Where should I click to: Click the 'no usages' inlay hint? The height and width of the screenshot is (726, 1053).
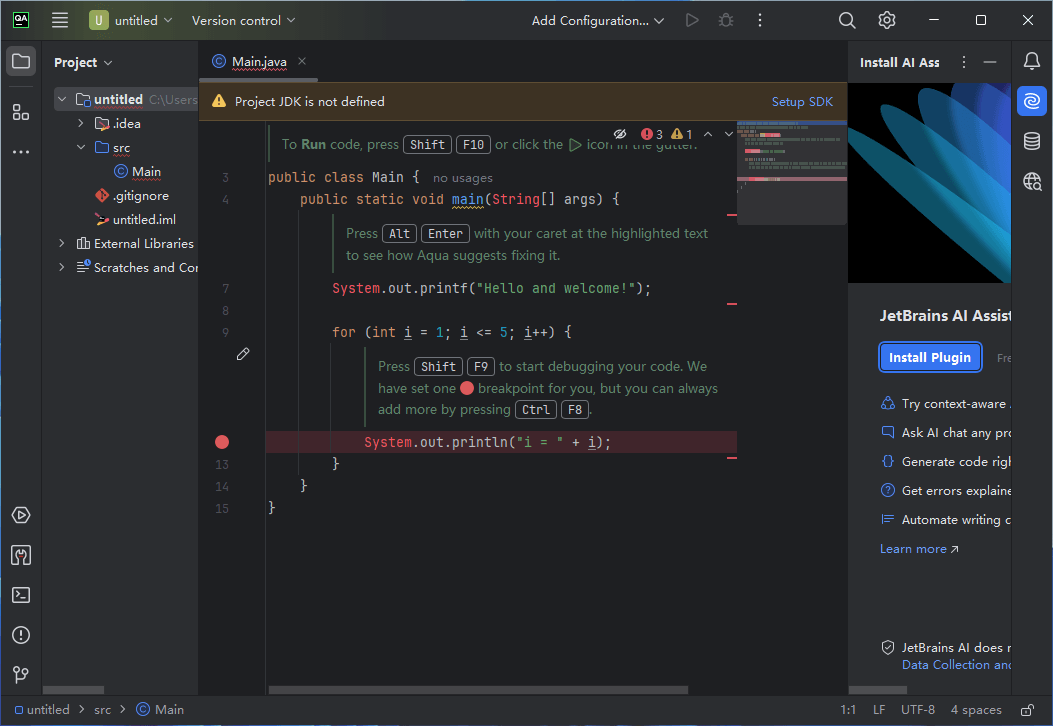pos(463,178)
